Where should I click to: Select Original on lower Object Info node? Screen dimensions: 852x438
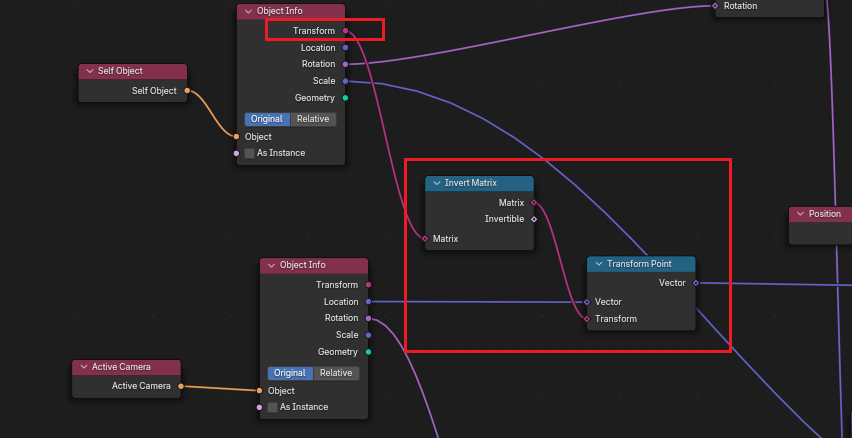click(x=290, y=373)
